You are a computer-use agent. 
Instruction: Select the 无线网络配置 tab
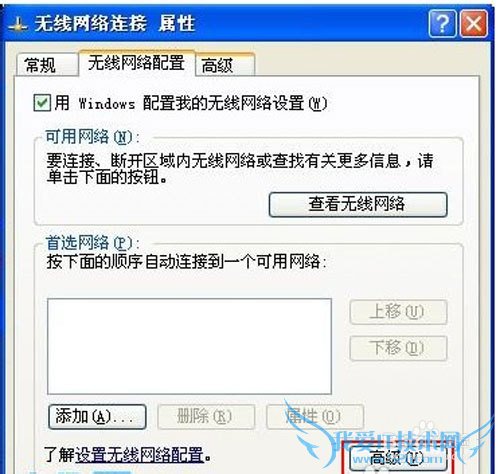[137, 63]
